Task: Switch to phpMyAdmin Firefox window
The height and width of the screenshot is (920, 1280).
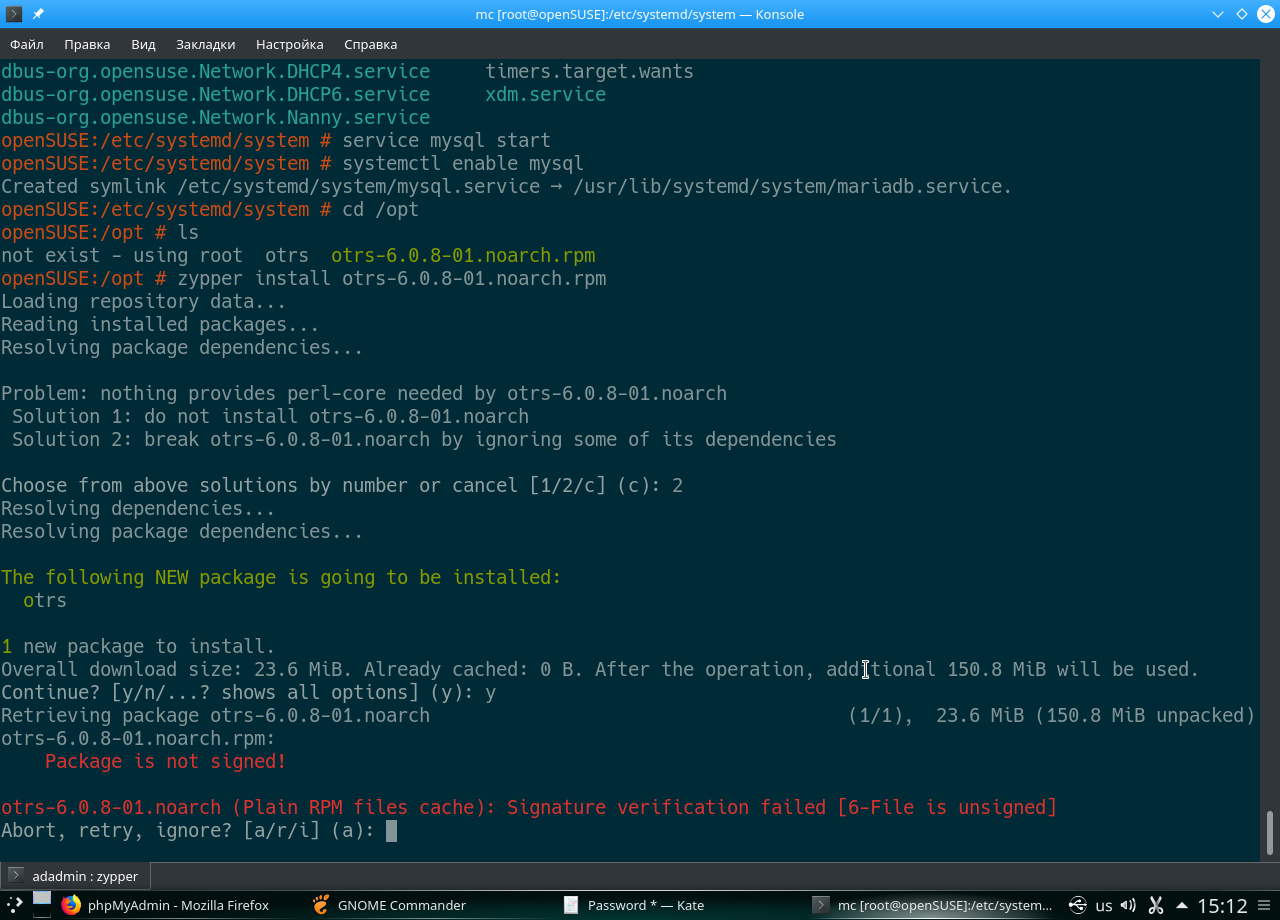Action: pyautogui.click(x=166, y=905)
